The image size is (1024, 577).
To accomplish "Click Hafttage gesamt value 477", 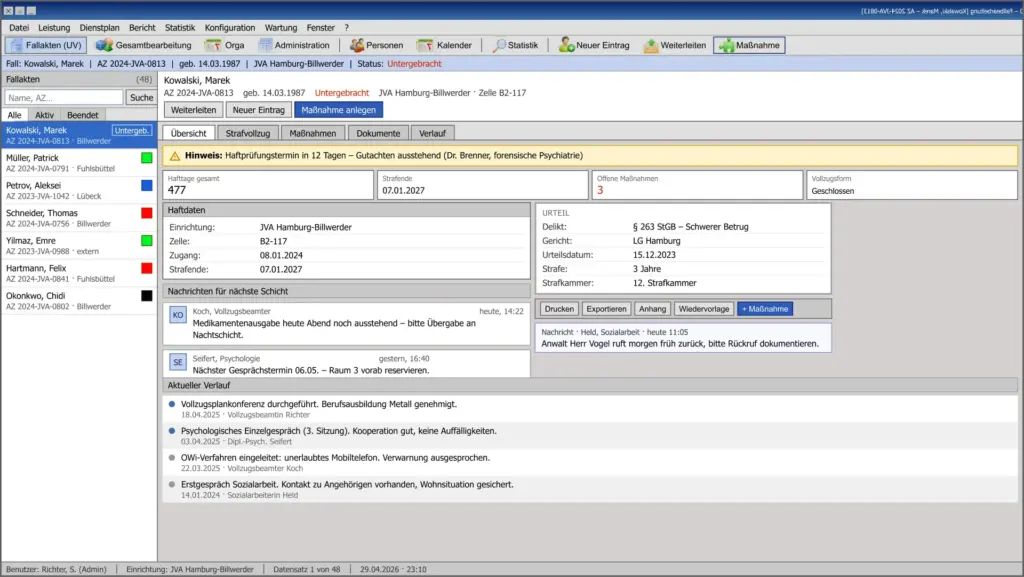I will point(177,190).
